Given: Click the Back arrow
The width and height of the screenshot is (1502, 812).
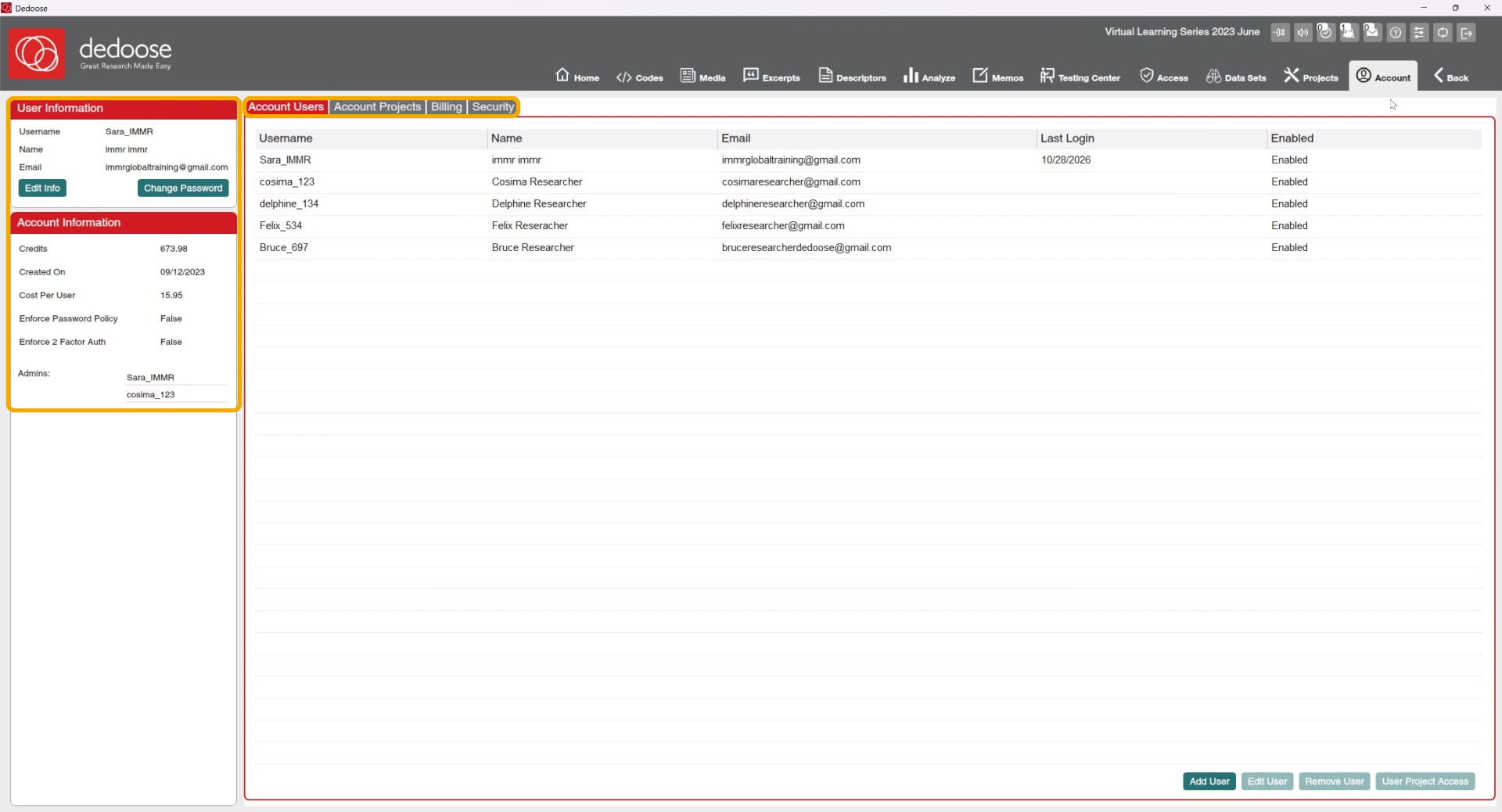Looking at the screenshot, I should (x=1450, y=76).
